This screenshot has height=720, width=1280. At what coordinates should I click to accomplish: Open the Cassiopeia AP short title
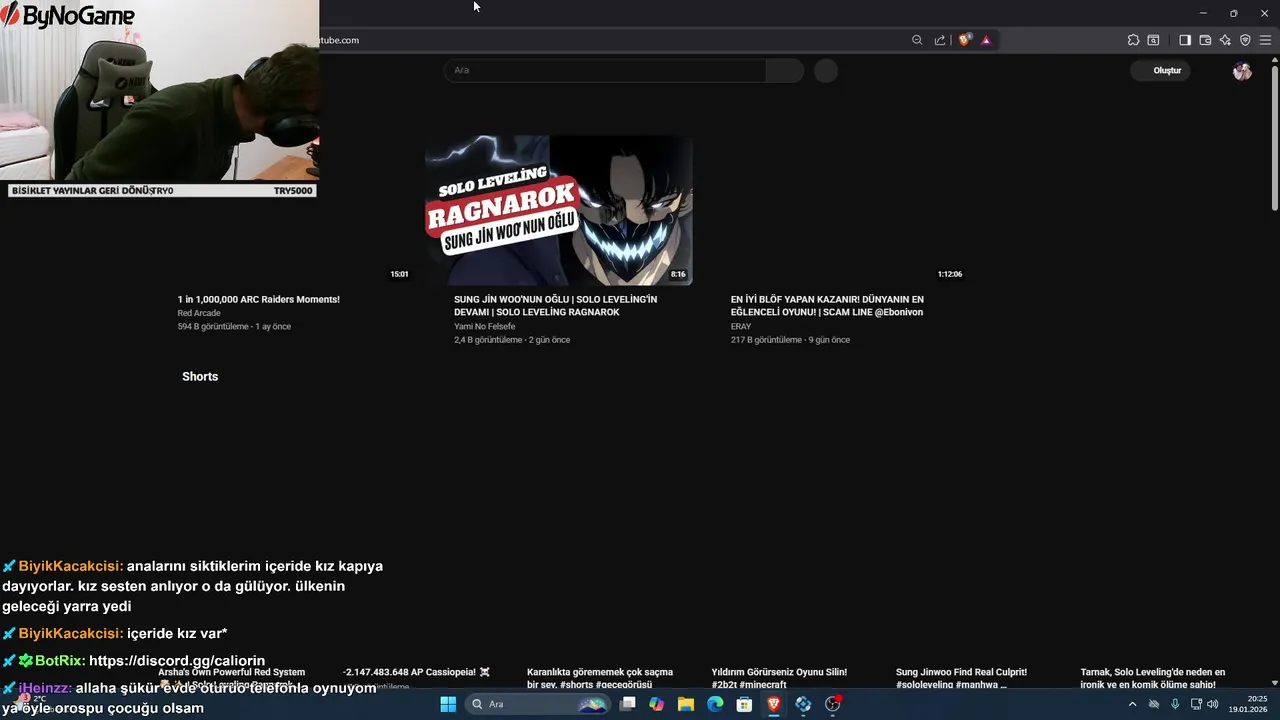tap(417, 672)
